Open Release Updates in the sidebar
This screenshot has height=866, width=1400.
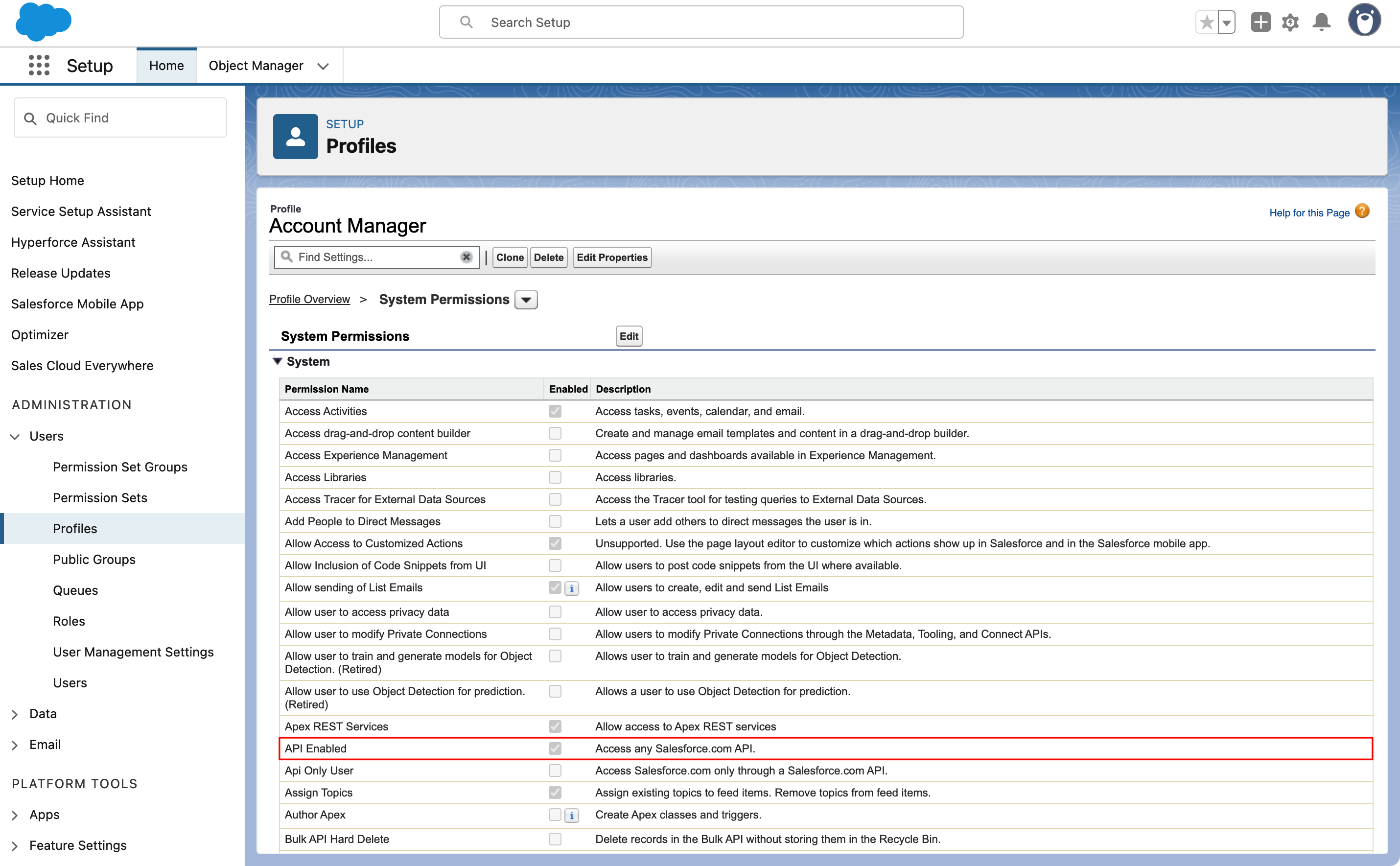coord(61,273)
